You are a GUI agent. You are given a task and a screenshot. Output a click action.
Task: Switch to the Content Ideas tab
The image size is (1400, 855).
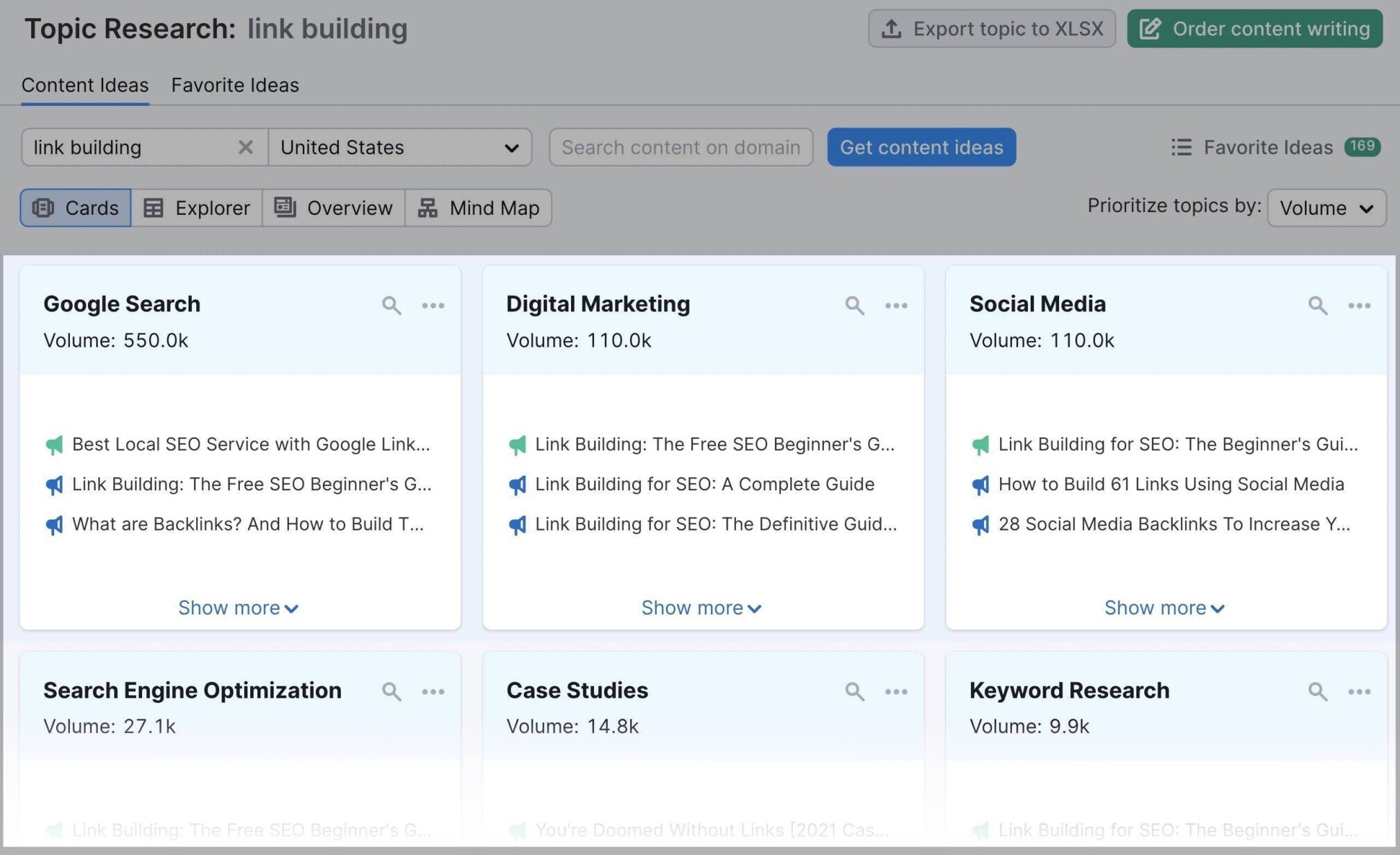coord(84,83)
